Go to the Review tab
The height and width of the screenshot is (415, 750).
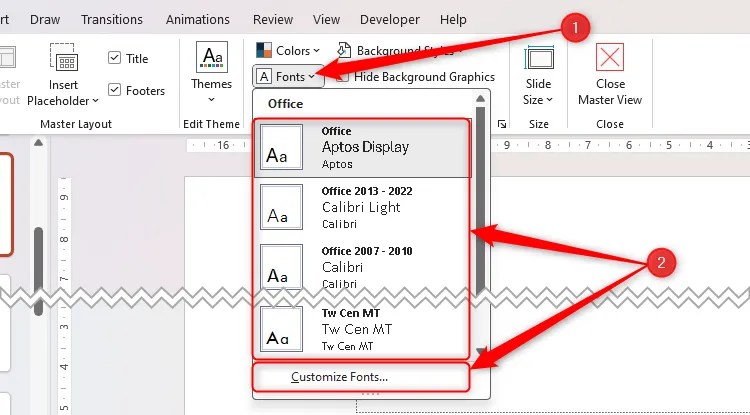(x=273, y=20)
